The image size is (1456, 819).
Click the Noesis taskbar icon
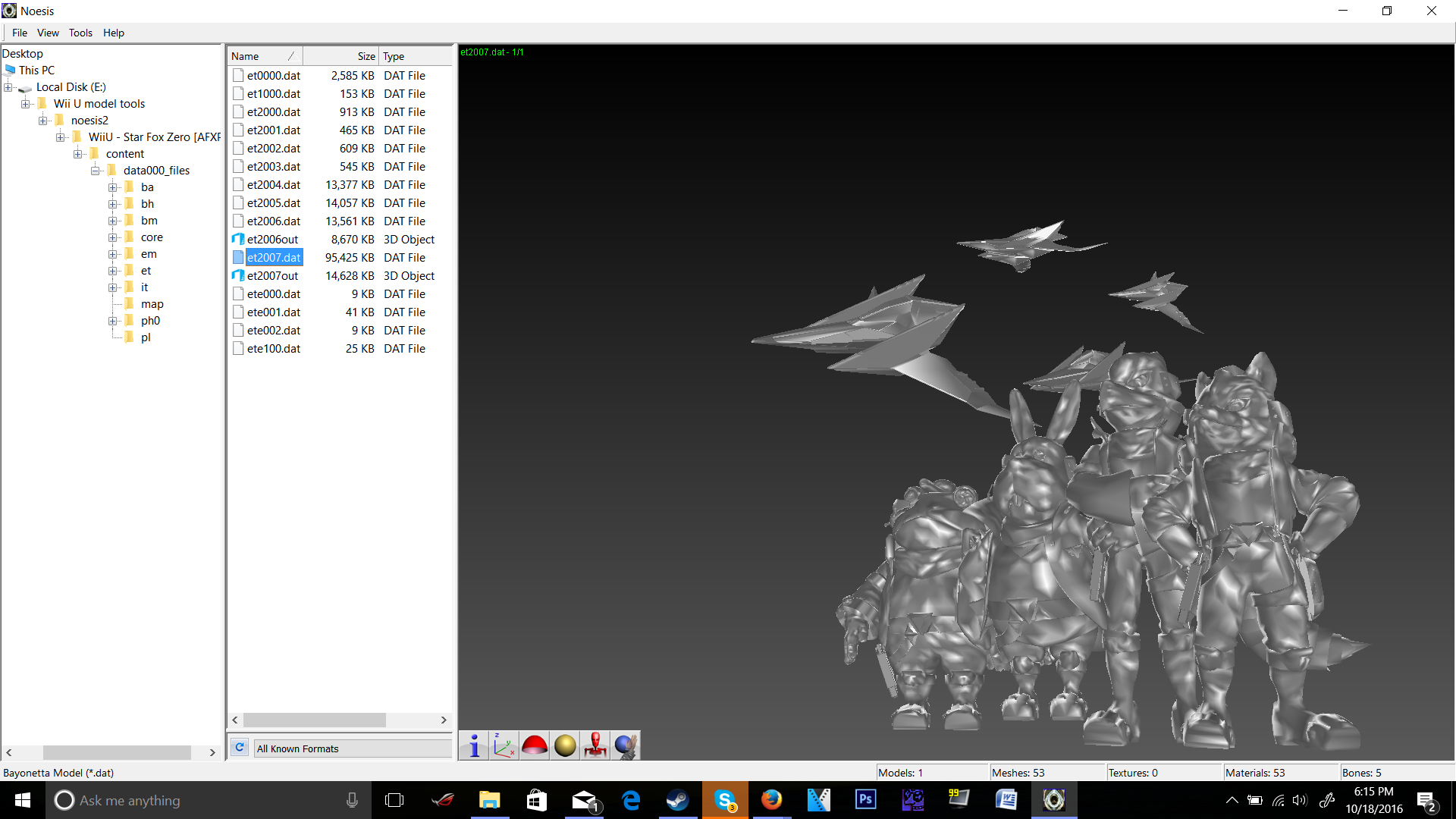pos(1053,800)
